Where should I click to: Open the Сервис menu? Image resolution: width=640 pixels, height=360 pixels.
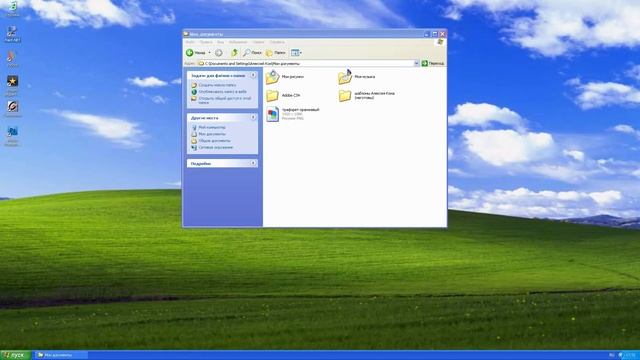coord(258,42)
